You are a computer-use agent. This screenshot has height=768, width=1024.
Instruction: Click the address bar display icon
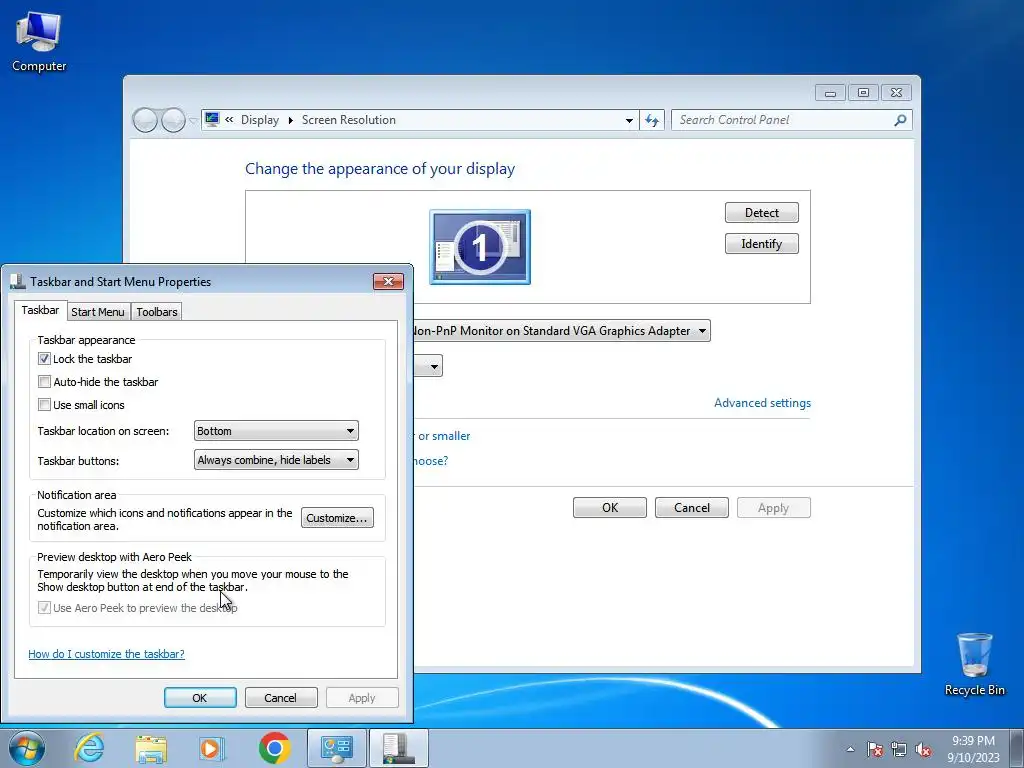click(212, 120)
